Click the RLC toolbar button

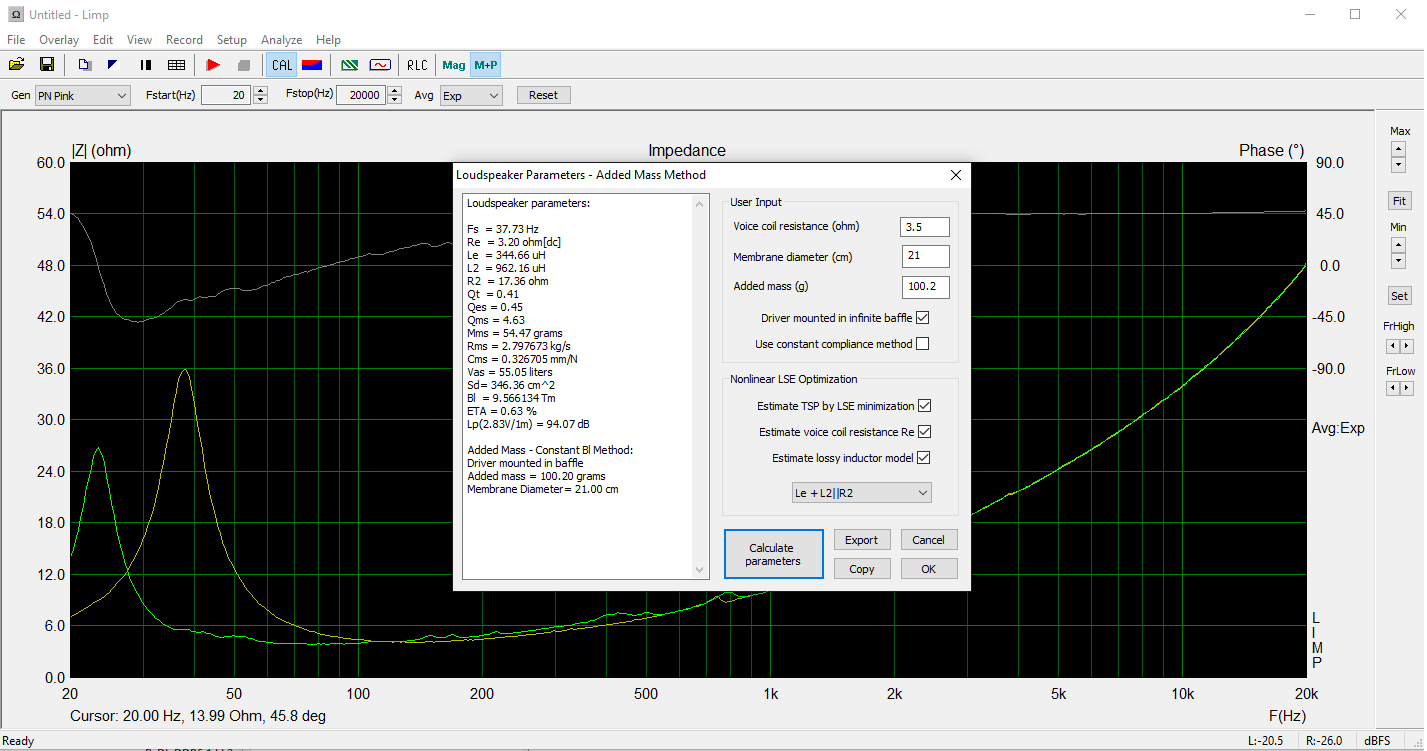tap(417, 65)
